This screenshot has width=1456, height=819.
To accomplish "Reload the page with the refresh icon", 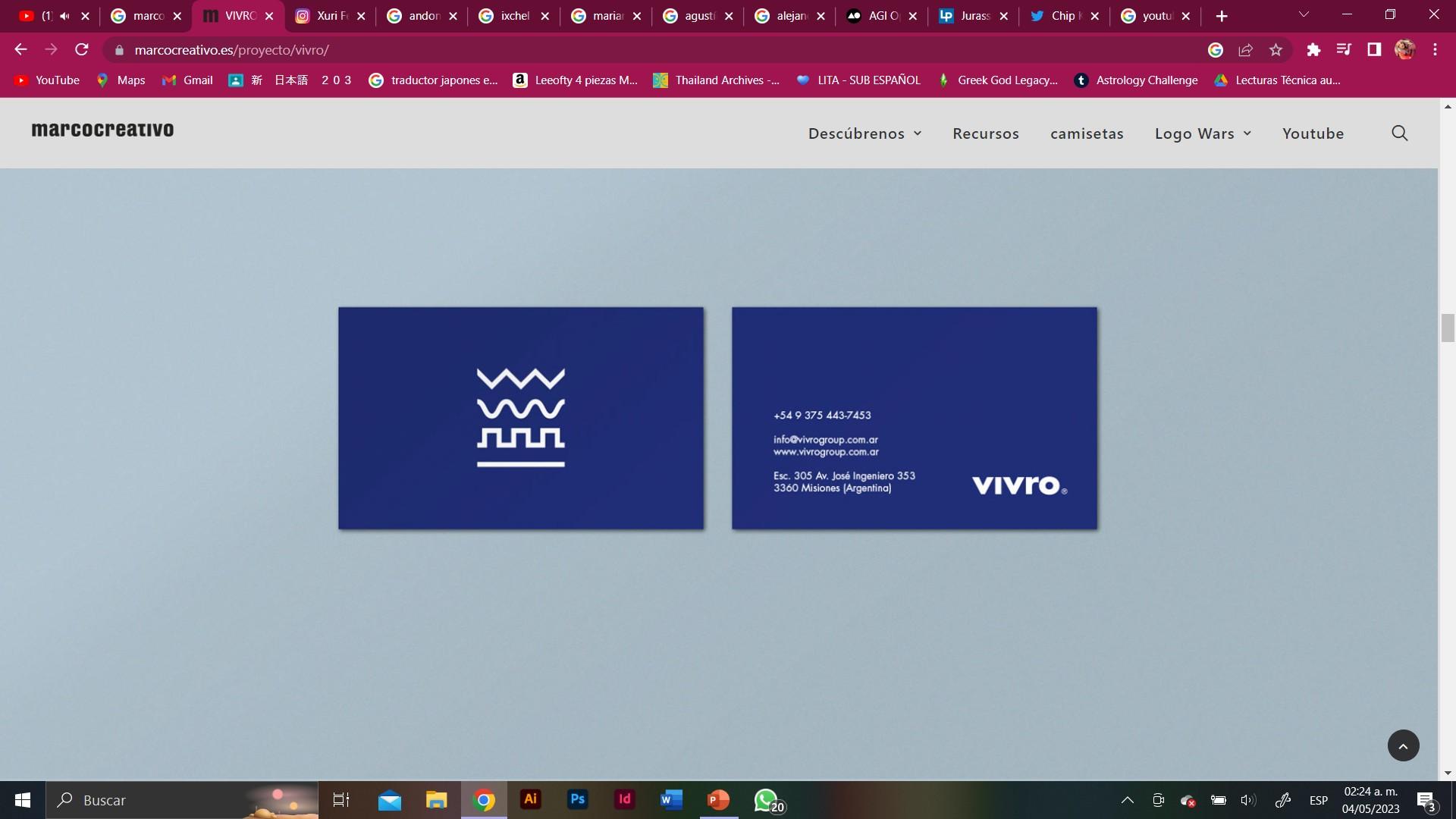I will [x=82, y=50].
